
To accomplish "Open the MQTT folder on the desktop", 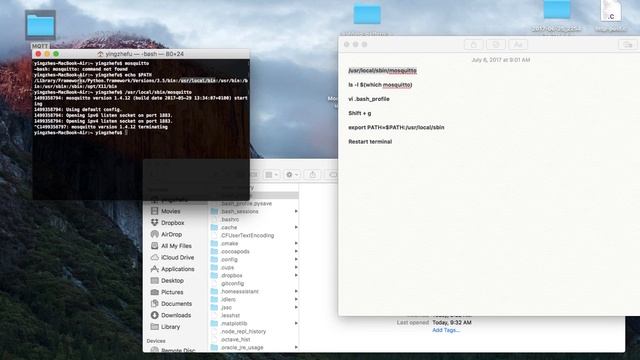I will (x=40, y=24).
